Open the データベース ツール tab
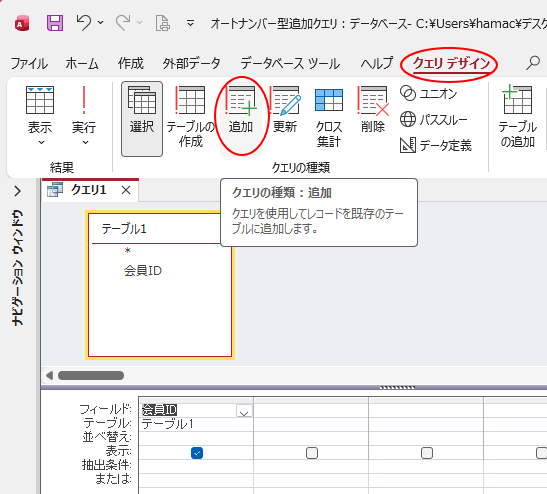The width and height of the screenshot is (547, 494). pos(290,64)
